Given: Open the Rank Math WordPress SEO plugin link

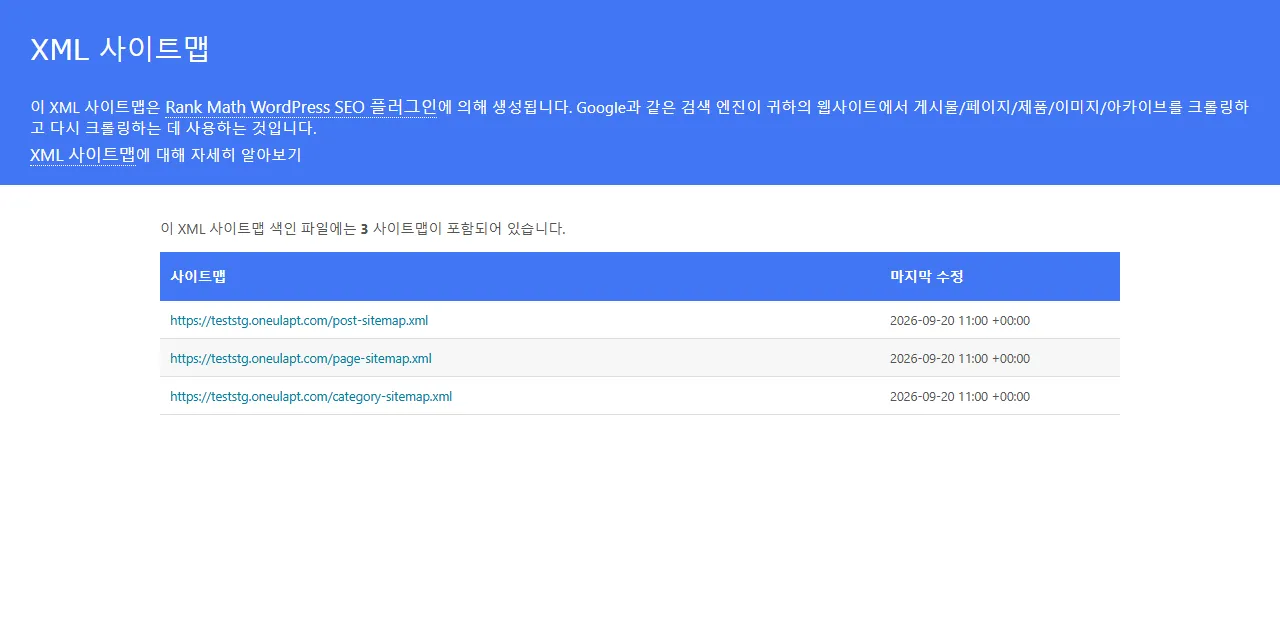Looking at the screenshot, I should [x=301, y=107].
